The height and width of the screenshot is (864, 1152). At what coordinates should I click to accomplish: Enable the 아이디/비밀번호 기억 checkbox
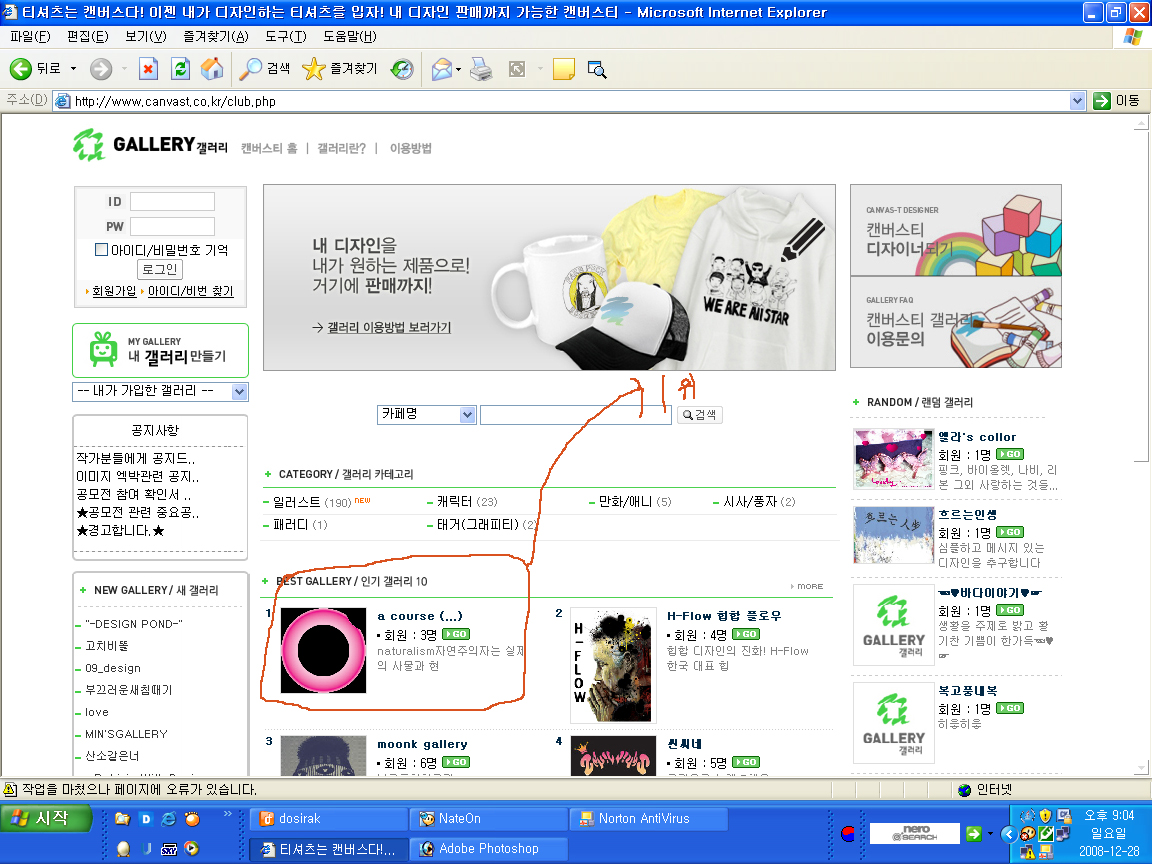click(101, 250)
